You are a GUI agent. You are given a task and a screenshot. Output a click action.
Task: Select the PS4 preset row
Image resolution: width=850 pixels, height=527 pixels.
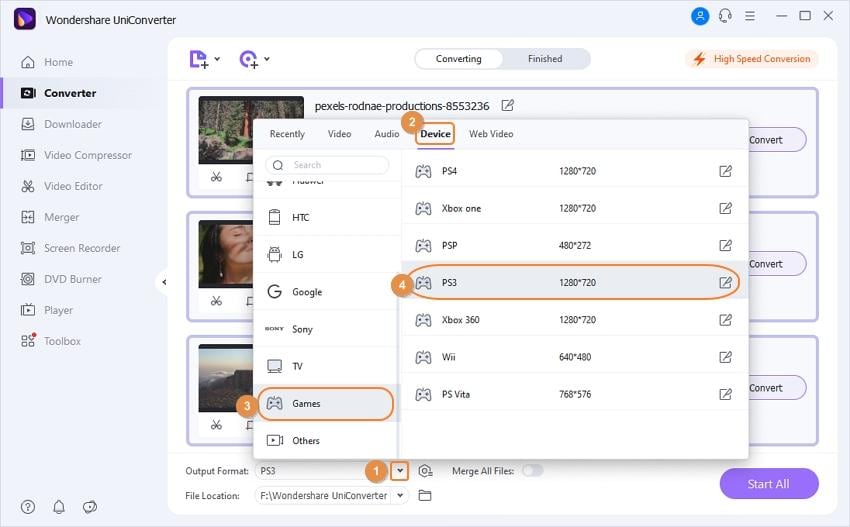pyautogui.click(x=574, y=171)
